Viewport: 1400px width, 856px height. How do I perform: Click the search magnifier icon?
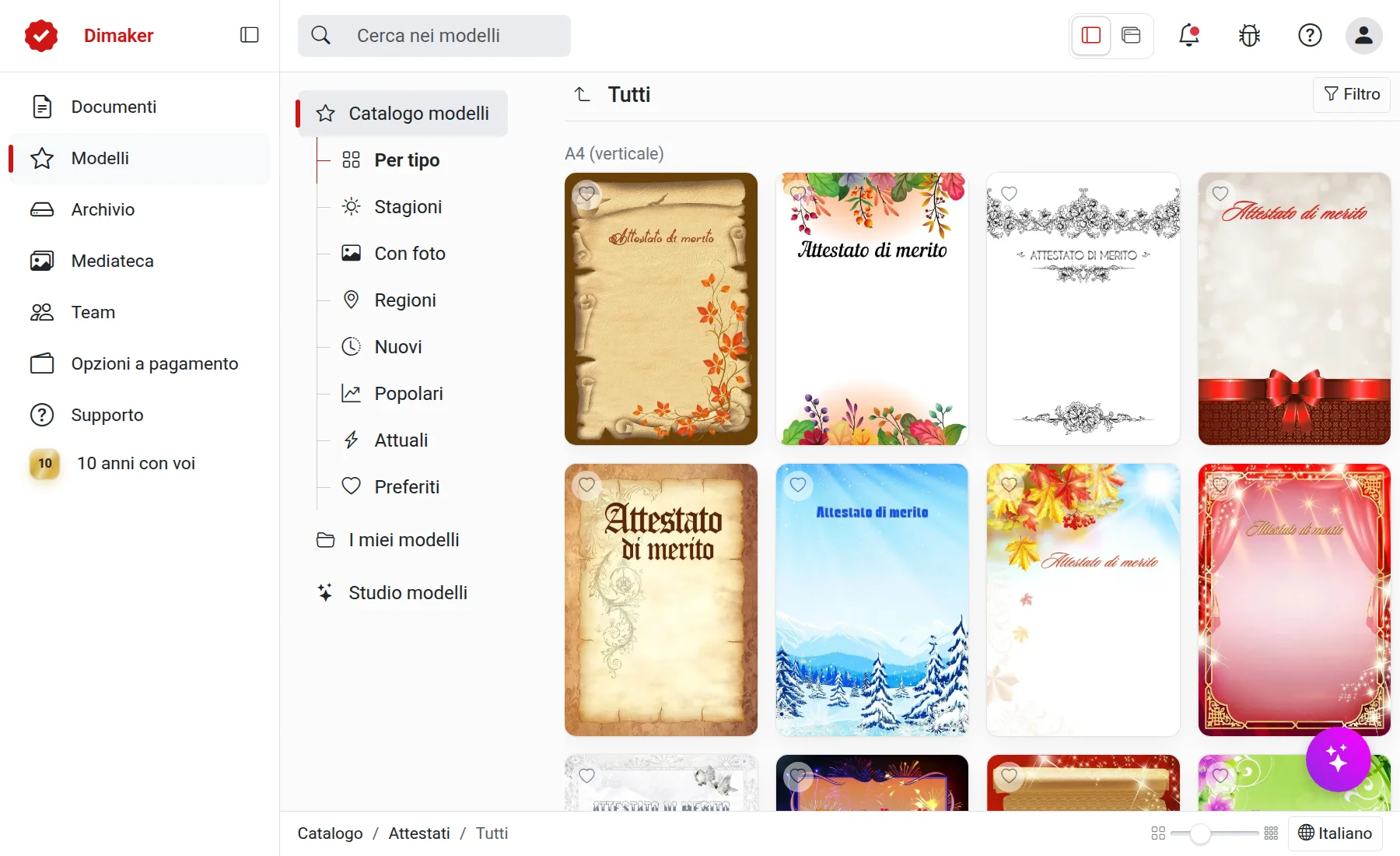coord(320,35)
